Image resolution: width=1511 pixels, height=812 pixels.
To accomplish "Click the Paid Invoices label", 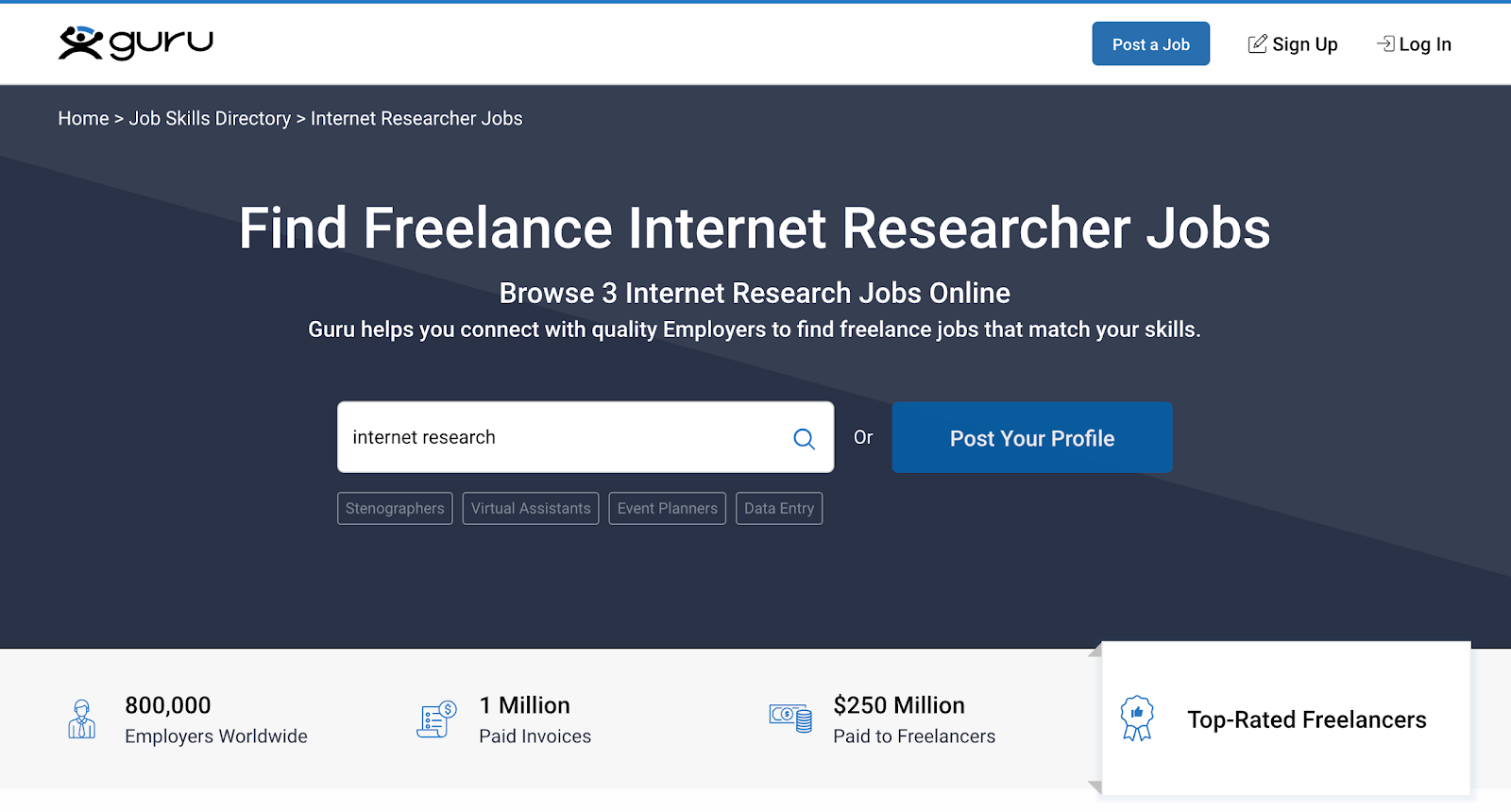I will click(x=535, y=736).
